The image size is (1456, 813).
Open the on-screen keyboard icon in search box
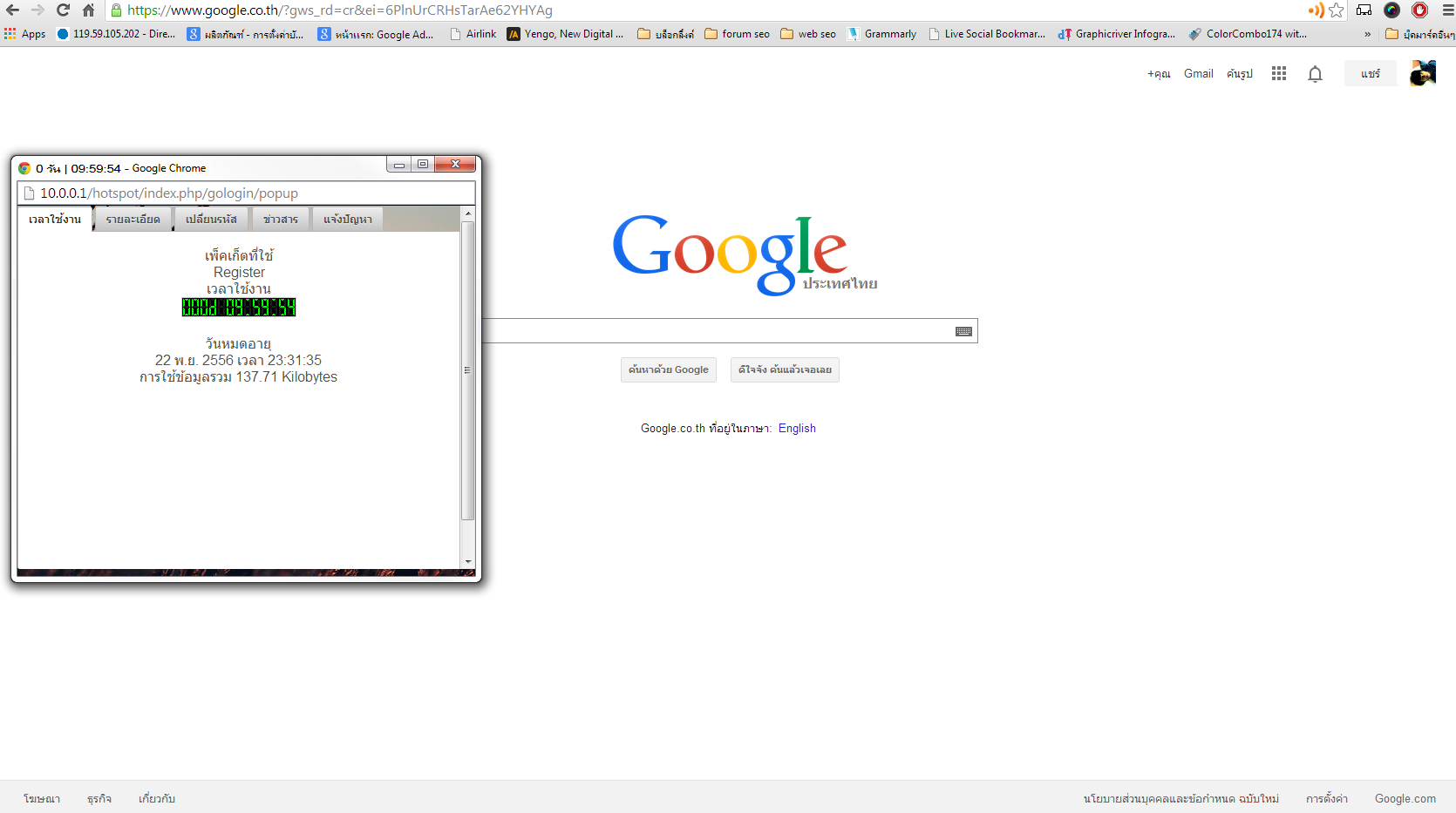tap(963, 331)
